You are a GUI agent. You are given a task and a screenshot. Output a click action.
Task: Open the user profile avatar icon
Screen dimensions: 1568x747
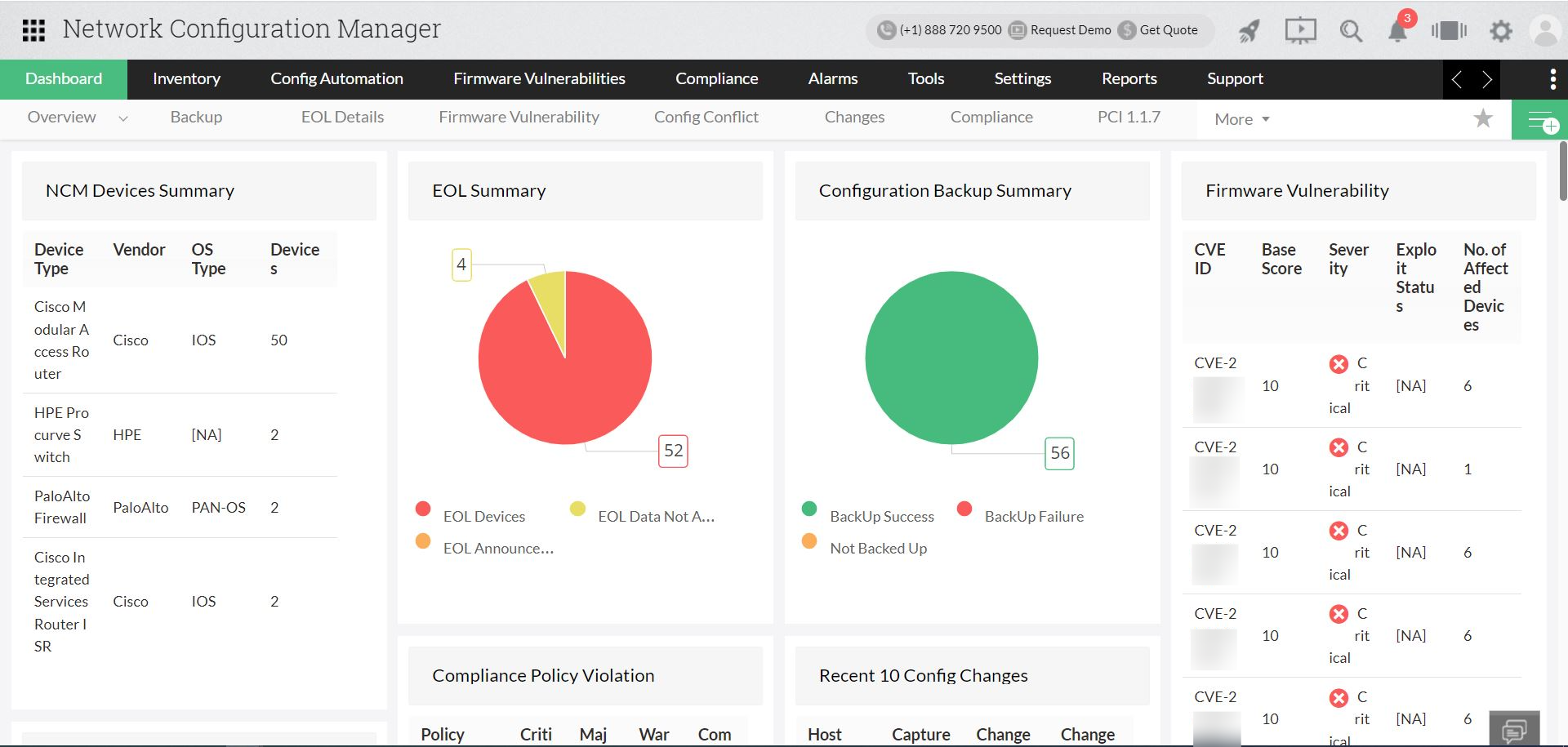pyautogui.click(x=1543, y=31)
